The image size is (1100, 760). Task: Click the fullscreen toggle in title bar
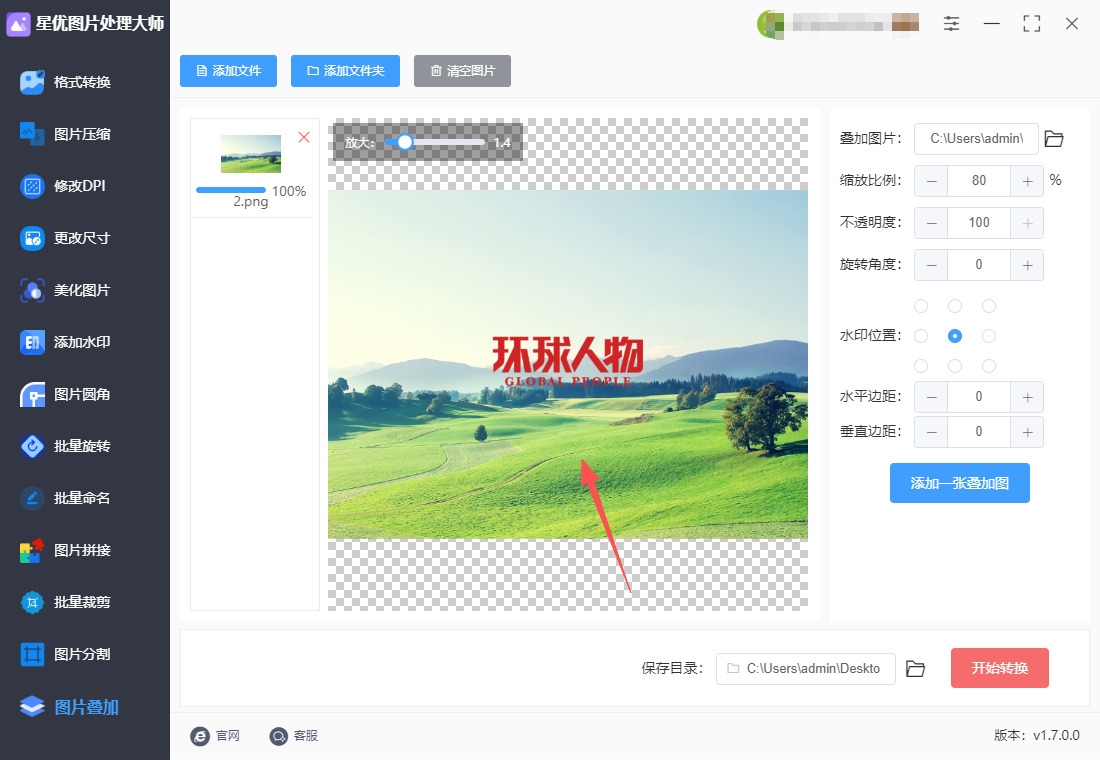1031,24
